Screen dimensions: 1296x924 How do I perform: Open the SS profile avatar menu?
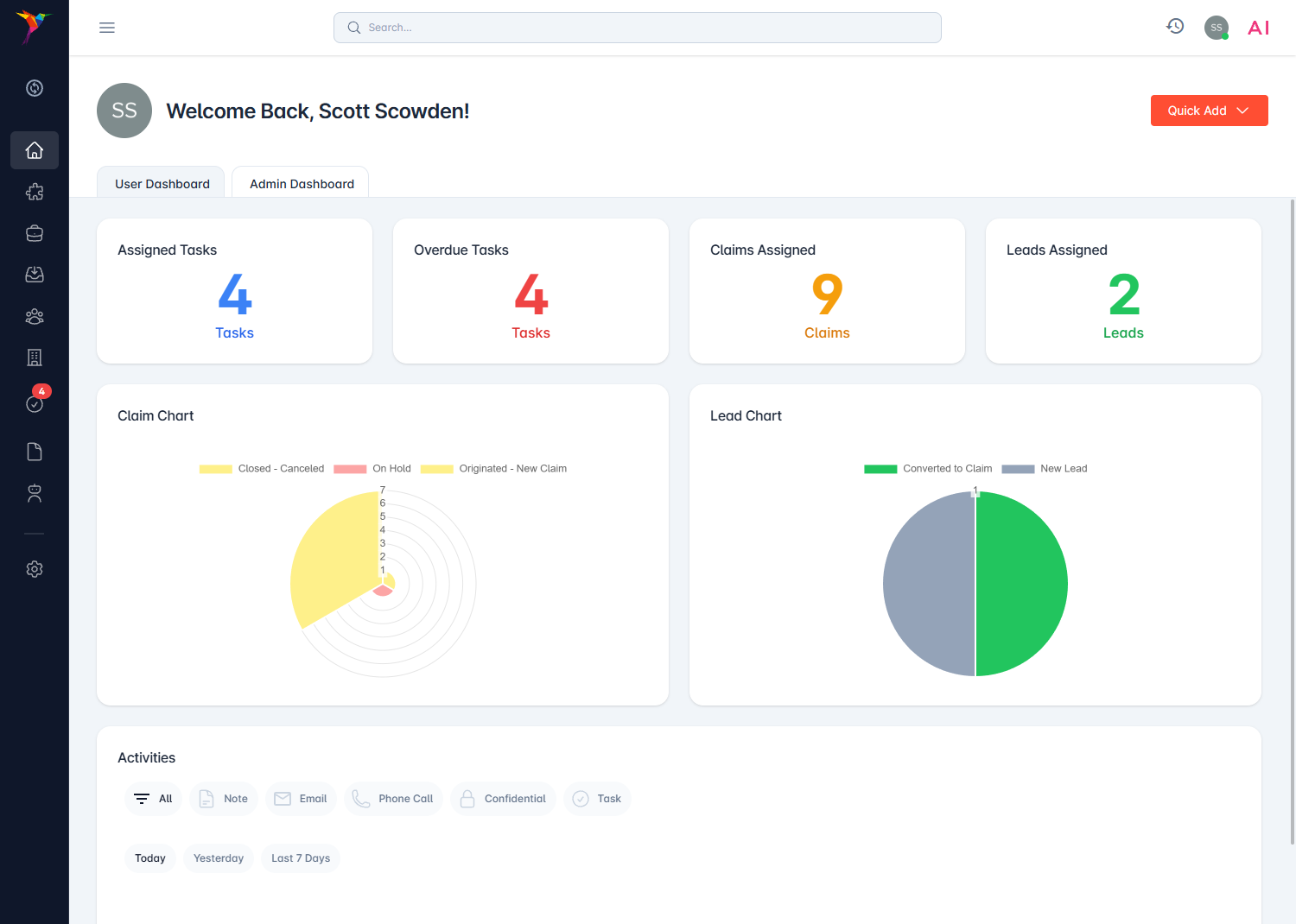(x=1217, y=27)
